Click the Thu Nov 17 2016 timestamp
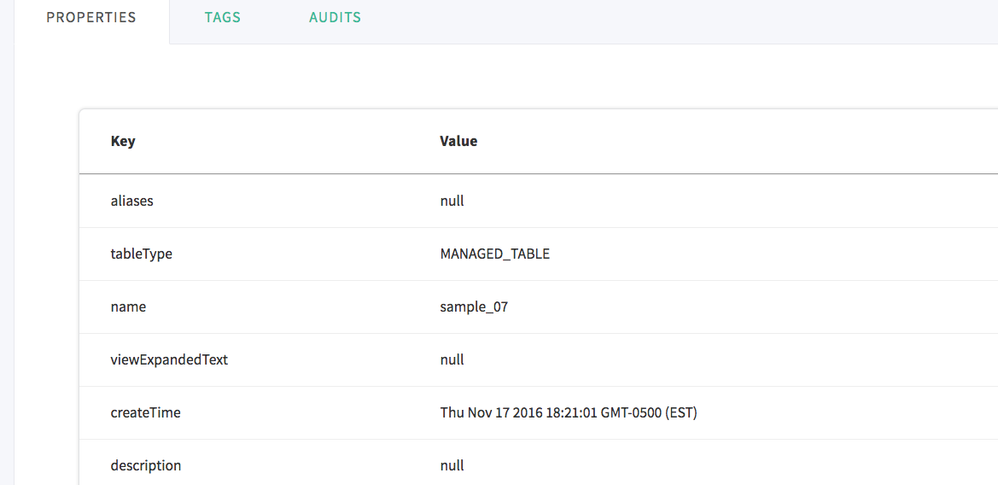 (x=568, y=412)
